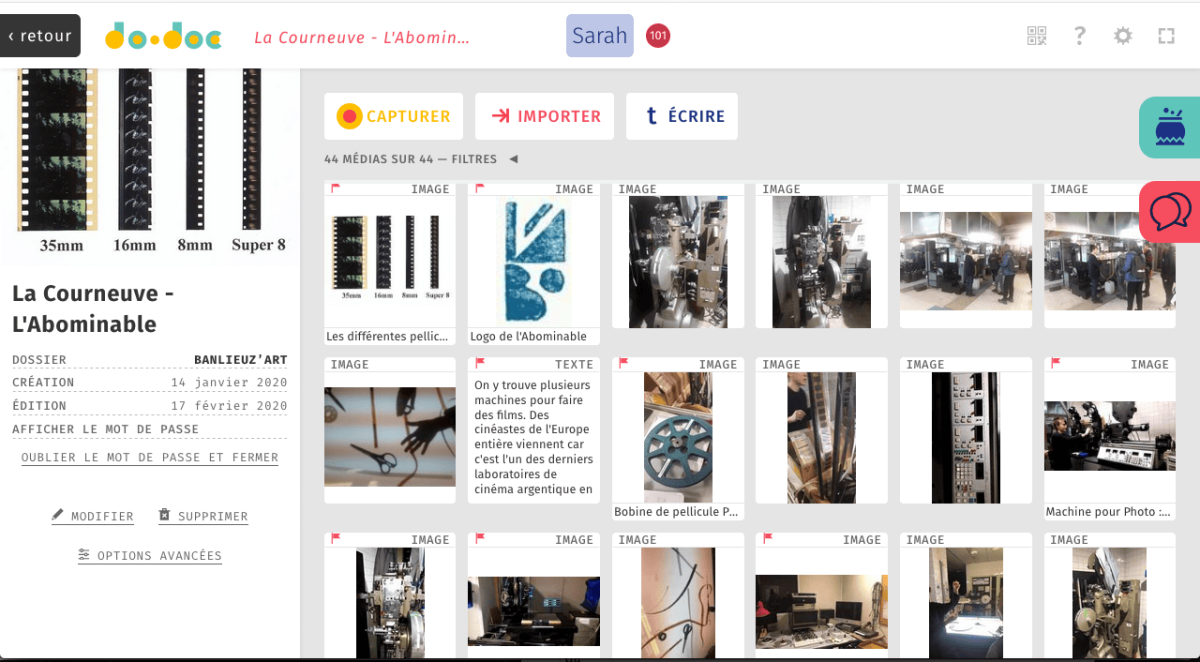Image resolution: width=1200 pixels, height=662 pixels.
Task: Go back using the retour button
Action: (40, 36)
